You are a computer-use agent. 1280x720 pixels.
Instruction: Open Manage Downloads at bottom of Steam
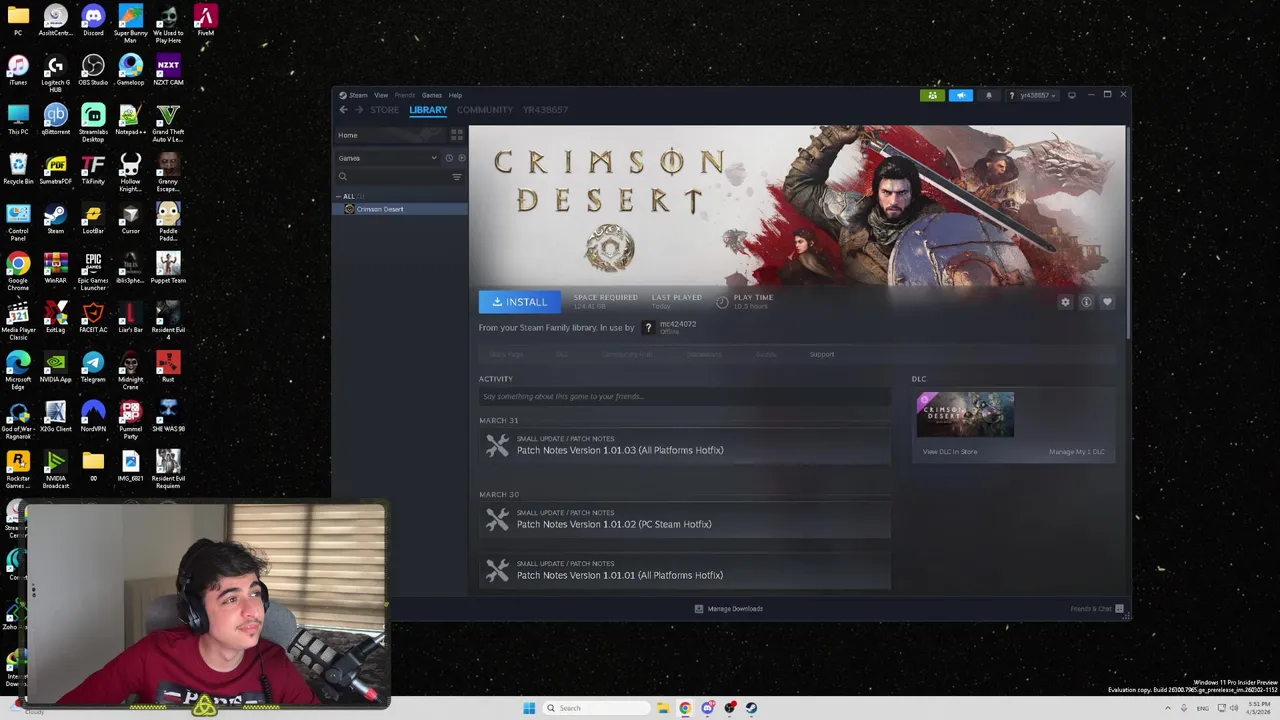pyautogui.click(x=729, y=609)
